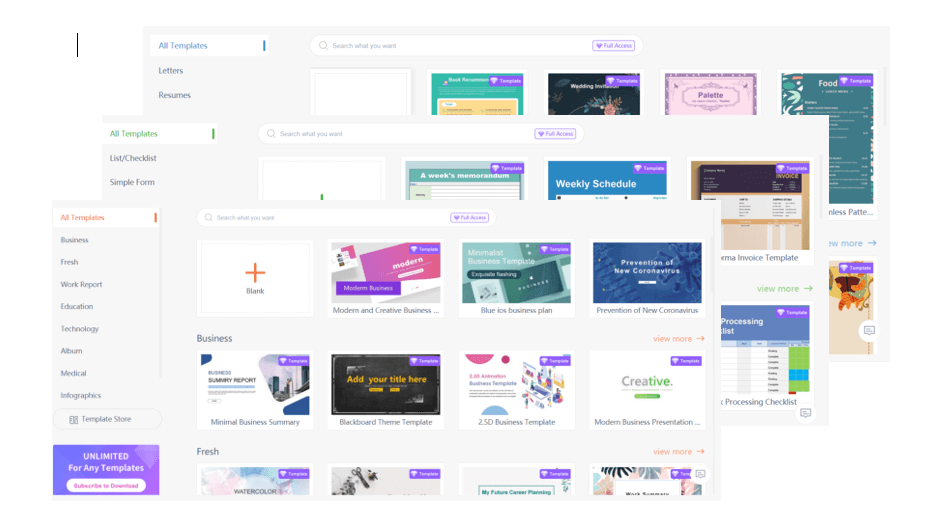This screenshot has height=532, width=932.
Task: Select the Infographics category
Action: pos(81,395)
